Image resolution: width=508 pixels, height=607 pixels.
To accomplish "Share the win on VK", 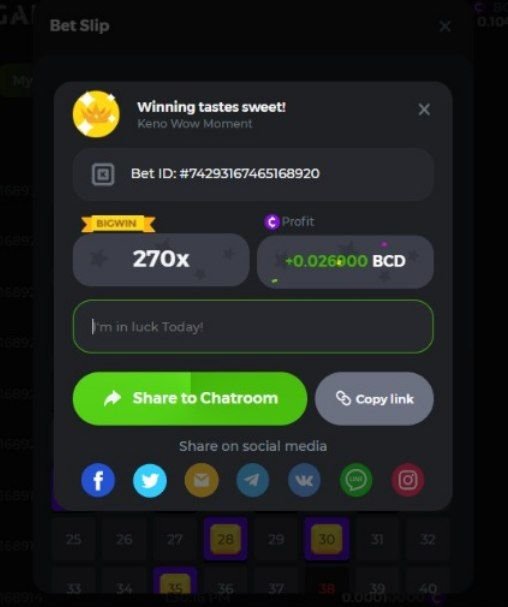I will 304,480.
